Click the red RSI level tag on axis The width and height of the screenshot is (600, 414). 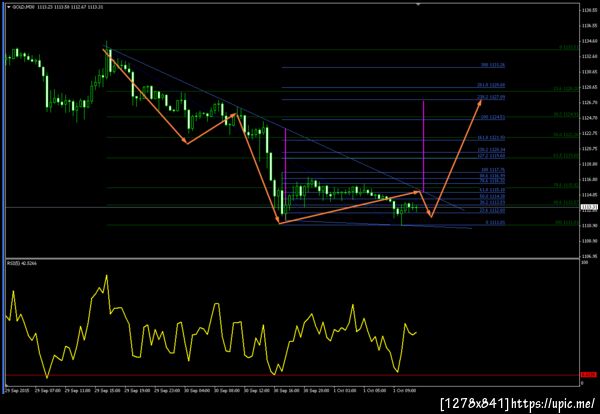coord(587,375)
